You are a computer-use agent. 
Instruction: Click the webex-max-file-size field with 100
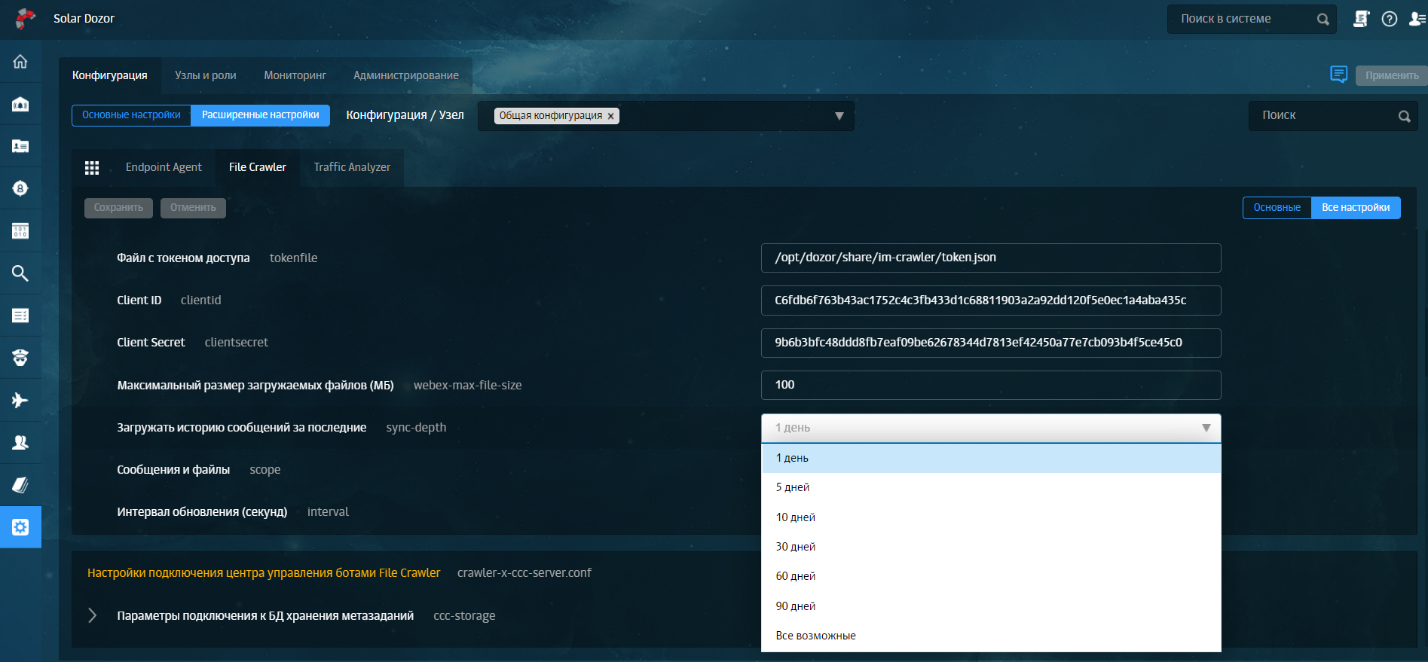coord(991,385)
